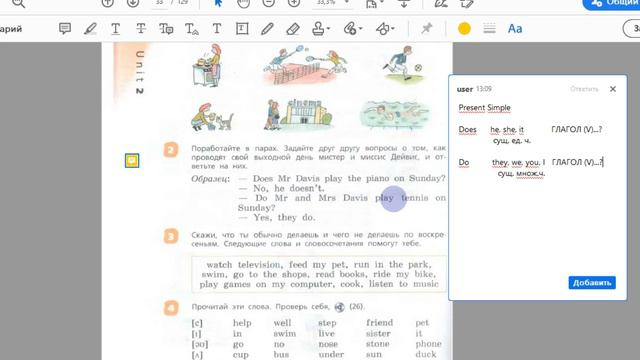Viewport: 640px width, 360px height.
Task: Click the 'Present Simple' comment line
Action: click(484, 108)
